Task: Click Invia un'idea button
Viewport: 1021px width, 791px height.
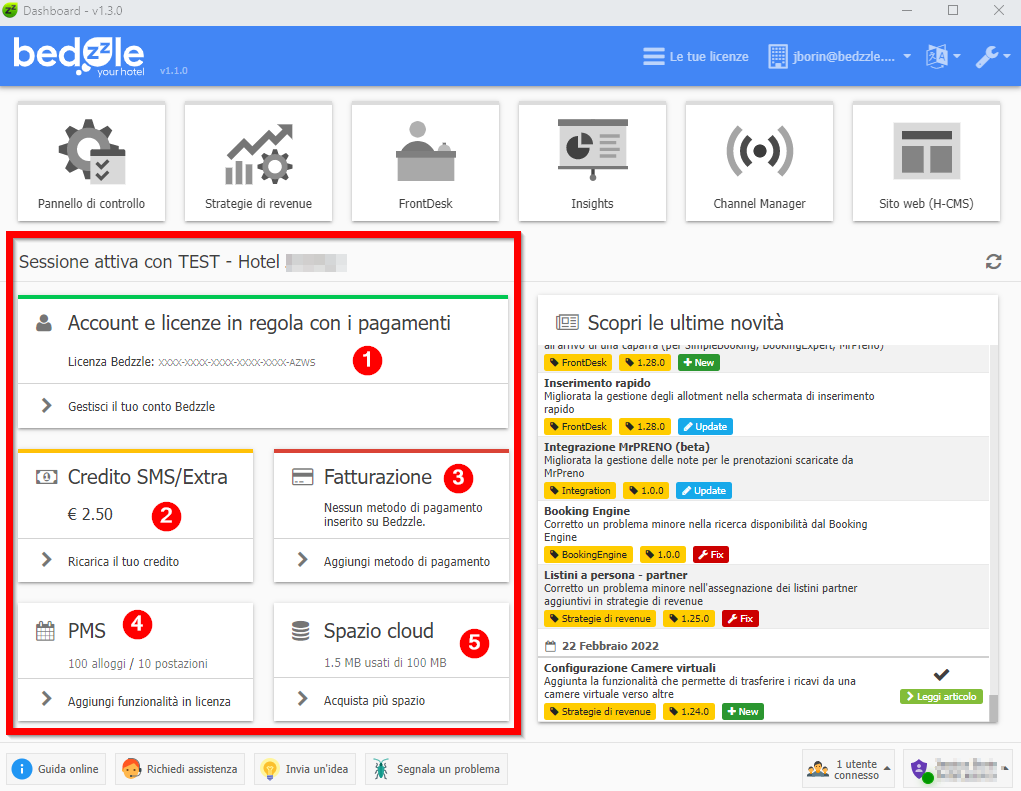Action: pyautogui.click(x=305, y=769)
